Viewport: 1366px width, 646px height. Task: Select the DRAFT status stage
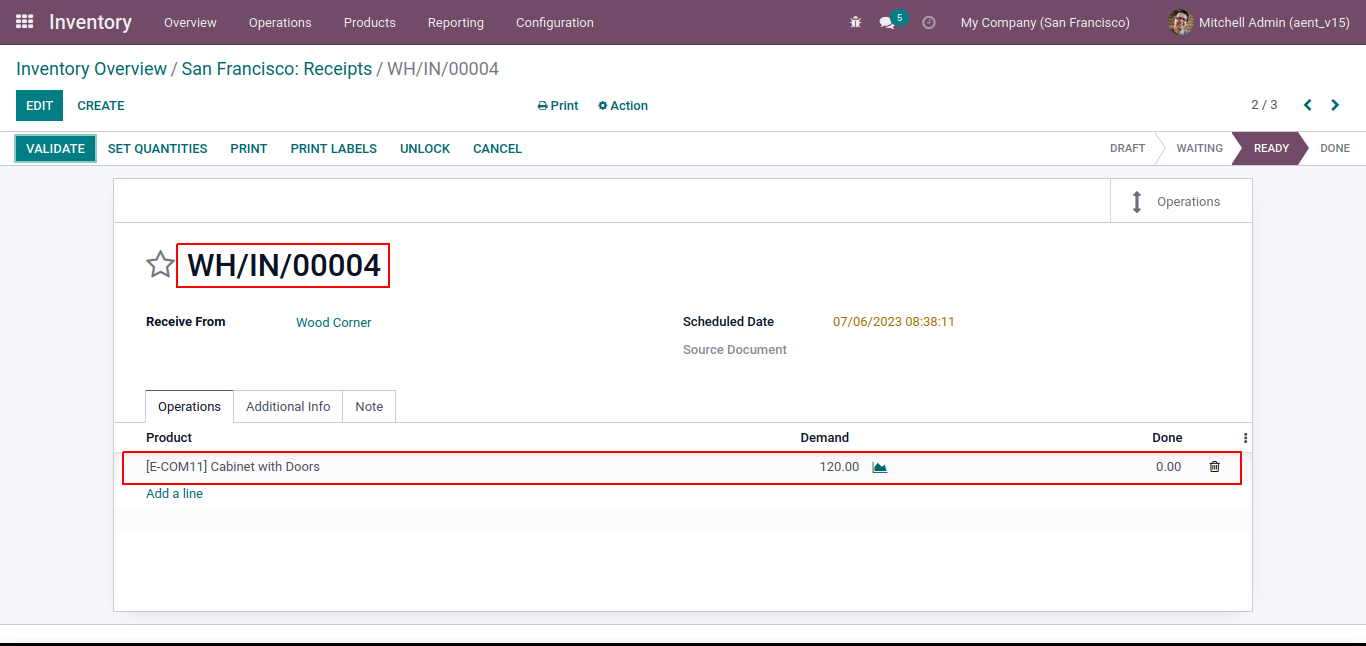click(1127, 148)
